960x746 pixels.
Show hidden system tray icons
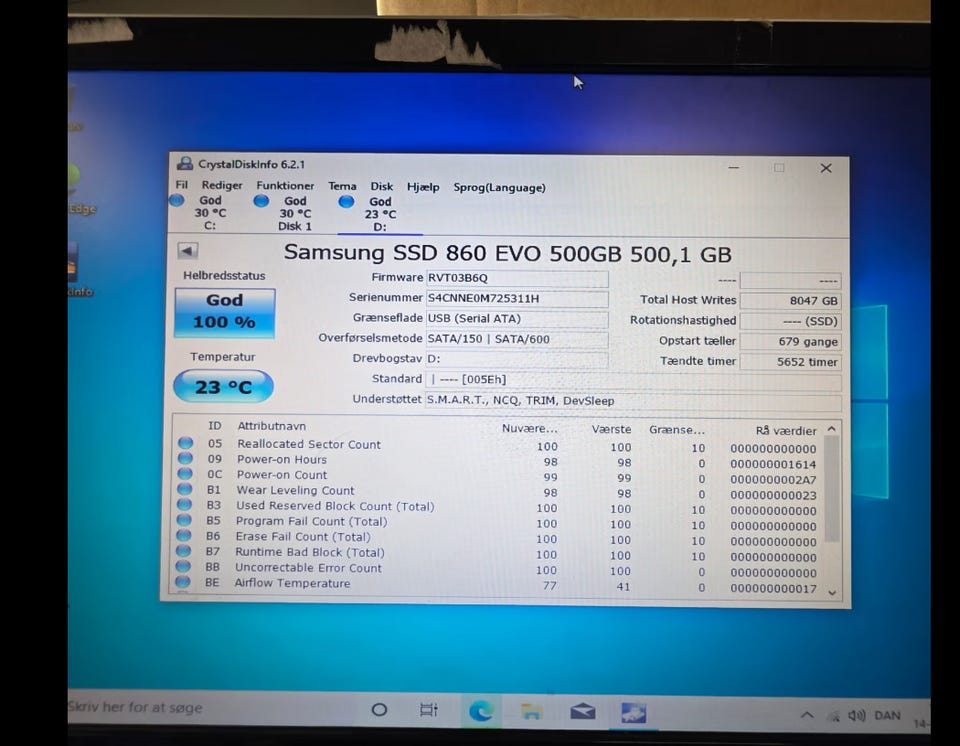tap(807, 715)
